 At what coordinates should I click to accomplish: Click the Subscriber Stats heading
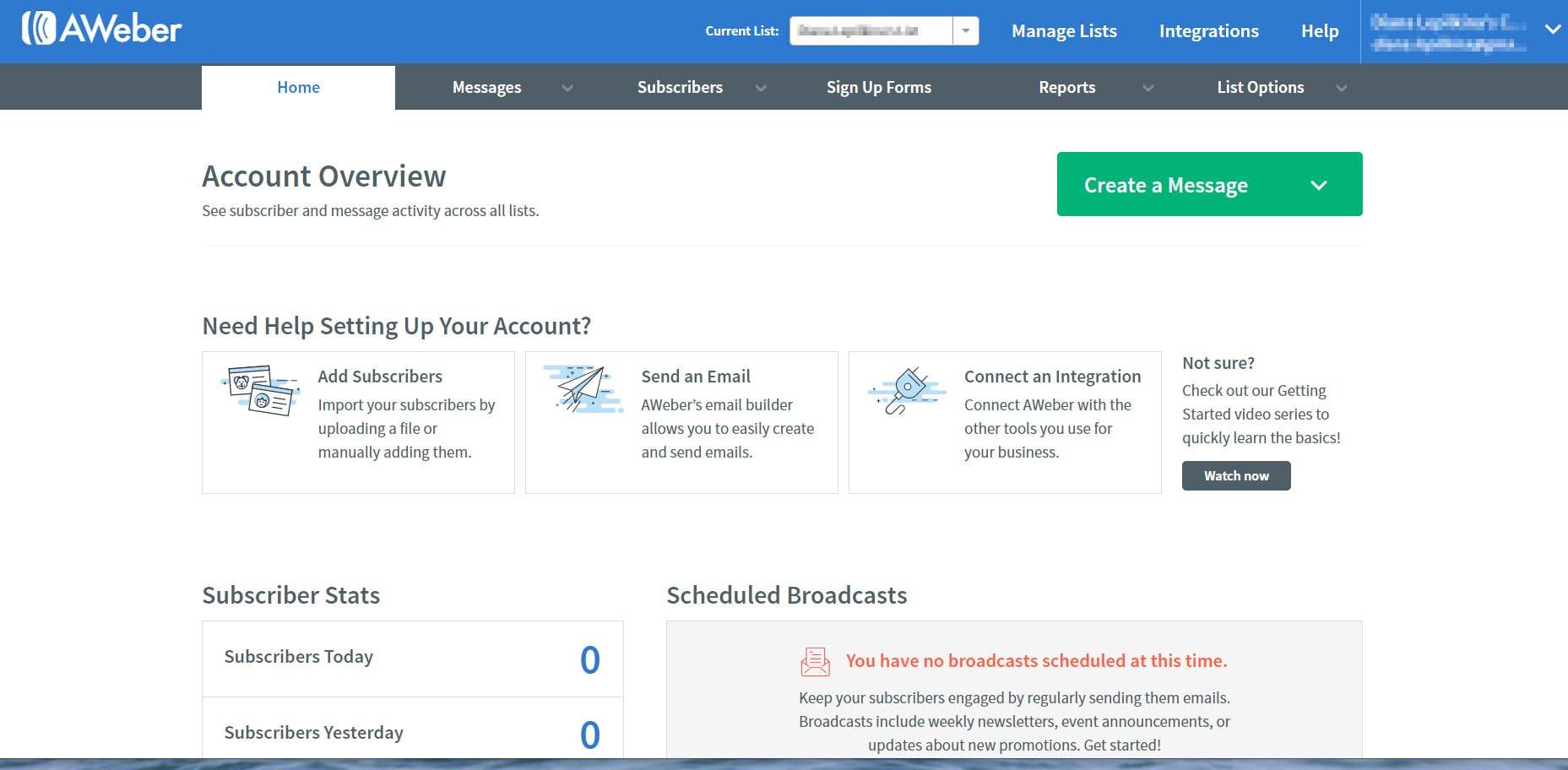(x=291, y=595)
